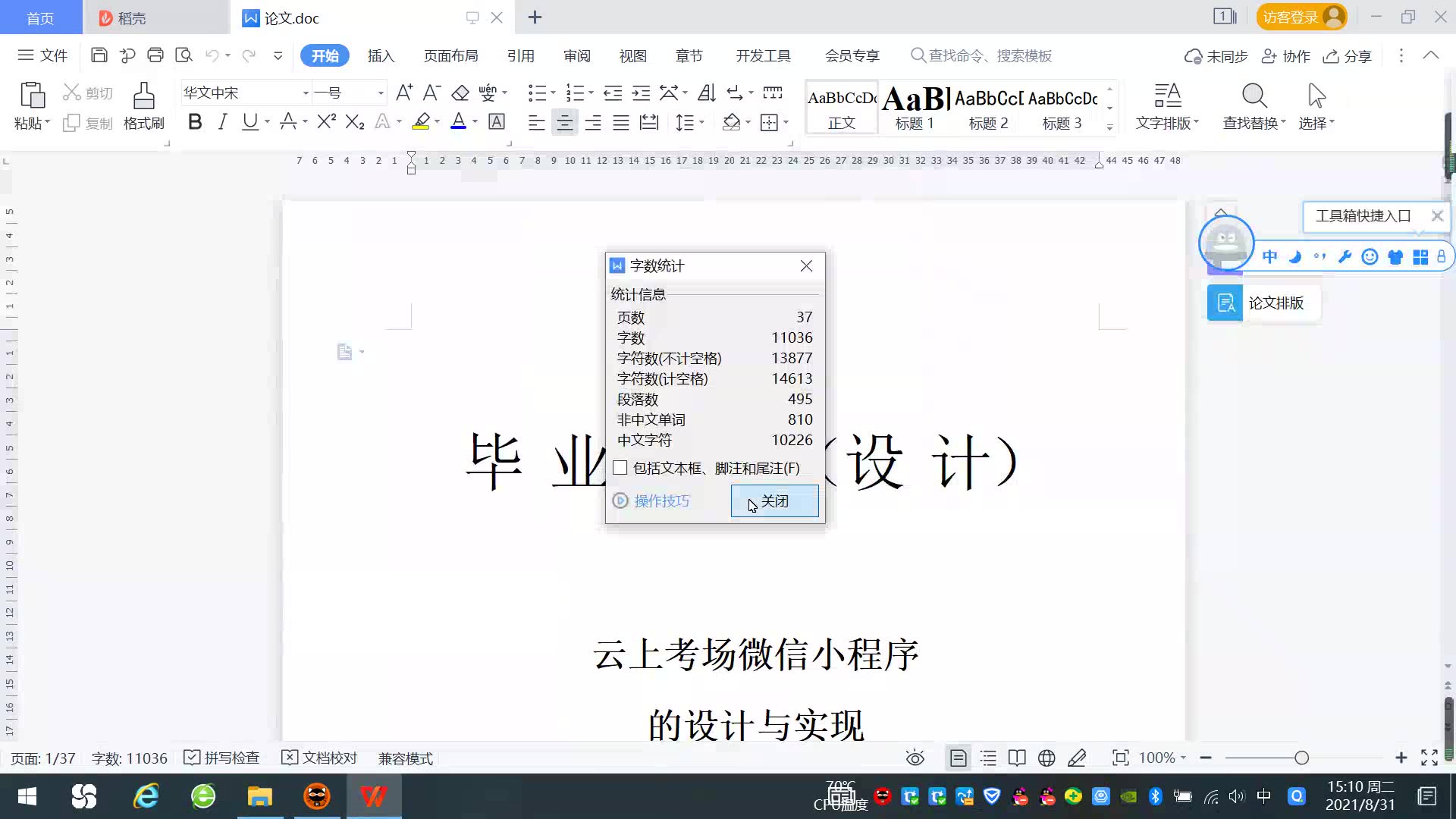Click the superscript icon
This screenshot has height=819, width=1456.
(326, 122)
